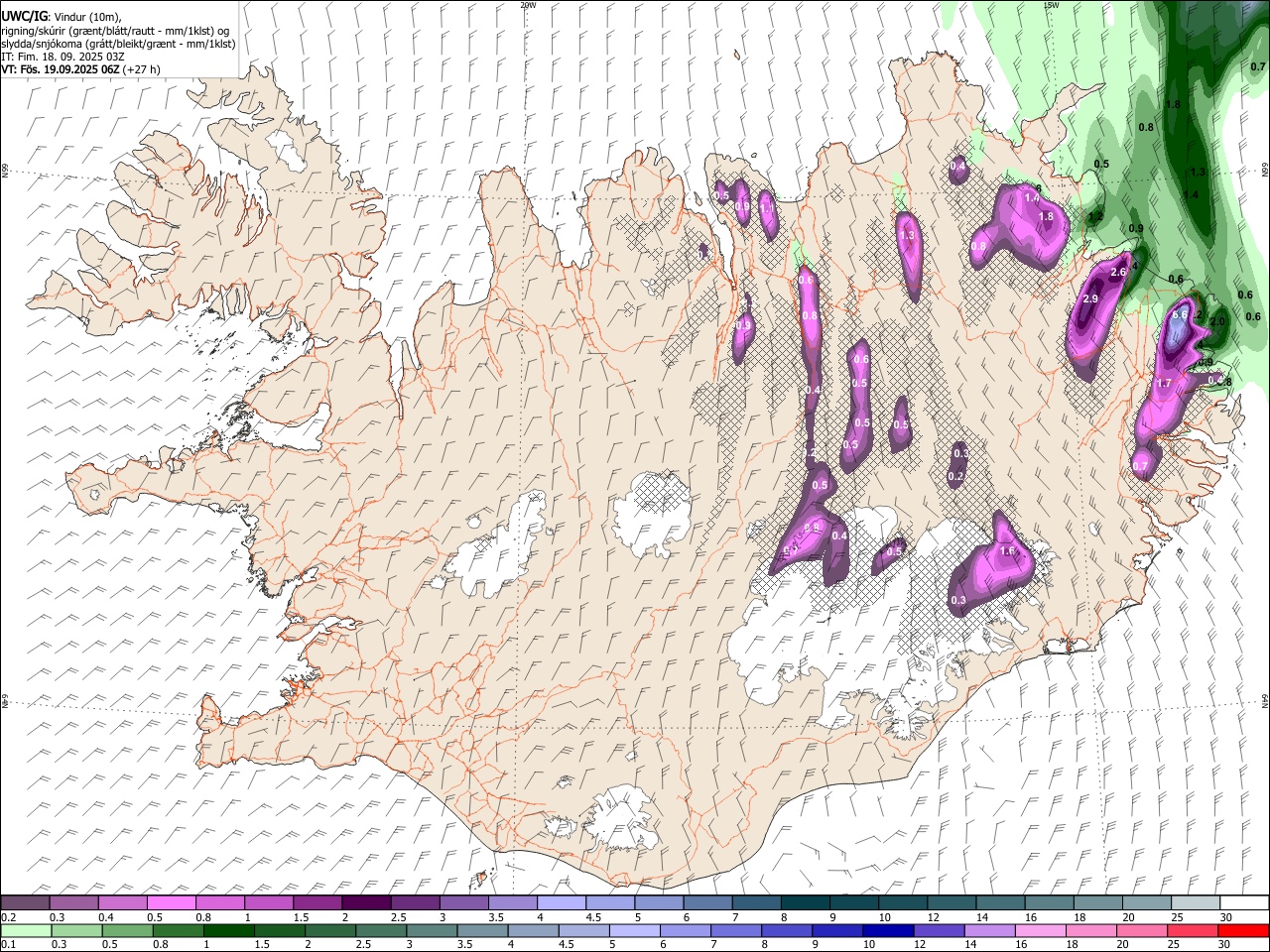Click the white swatch labeled 30 in the upper legend row

(1243, 903)
